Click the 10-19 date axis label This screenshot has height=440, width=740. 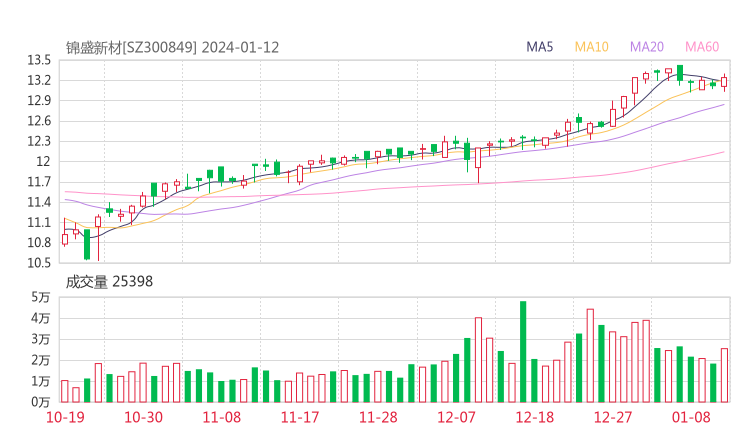(65, 417)
